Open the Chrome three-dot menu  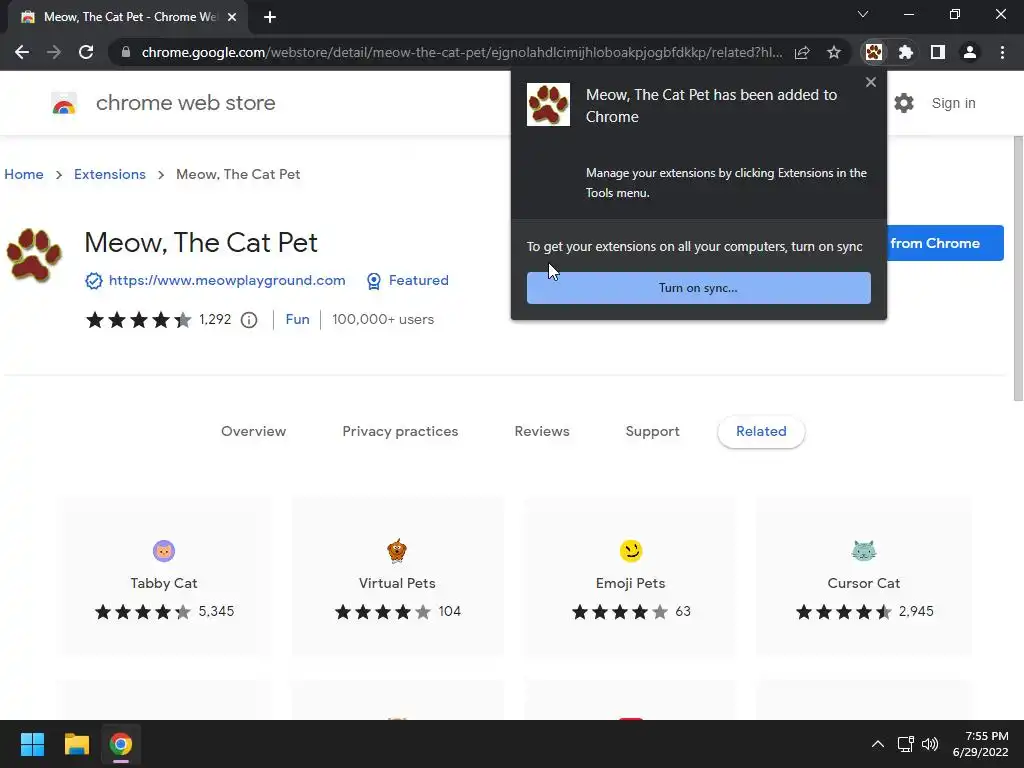point(1002,52)
